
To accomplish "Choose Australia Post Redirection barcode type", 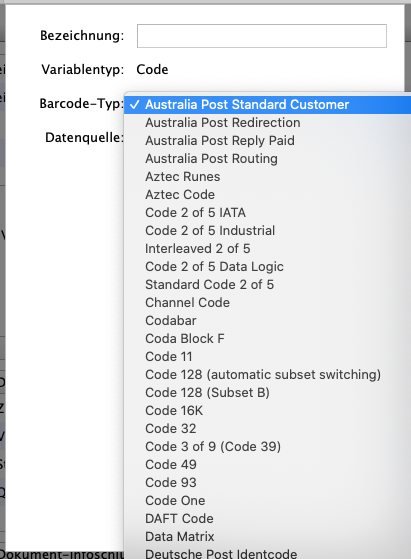I will (267, 123).
